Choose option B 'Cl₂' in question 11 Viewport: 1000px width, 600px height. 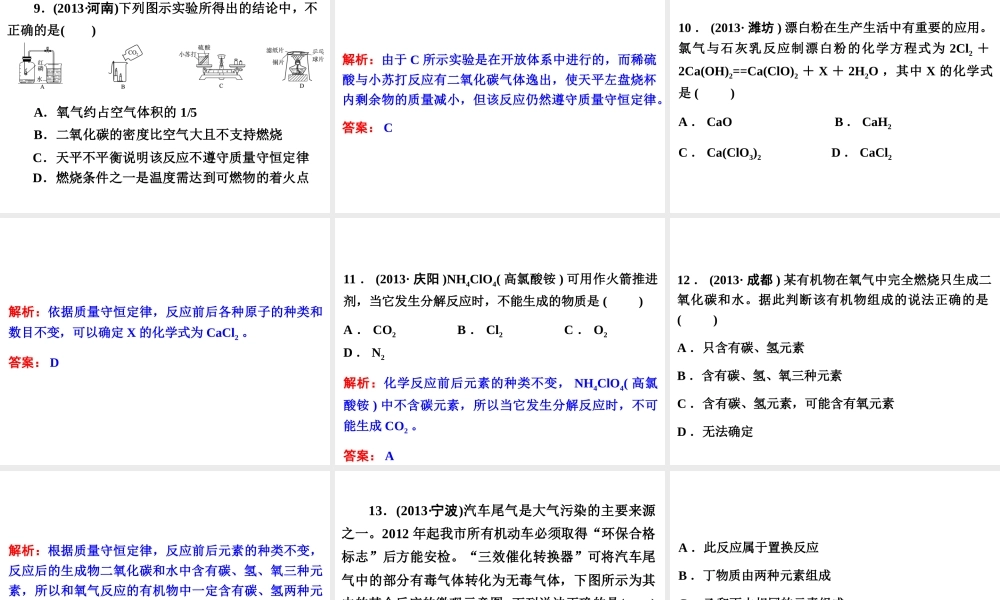pyautogui.click(x=480, y=330)
